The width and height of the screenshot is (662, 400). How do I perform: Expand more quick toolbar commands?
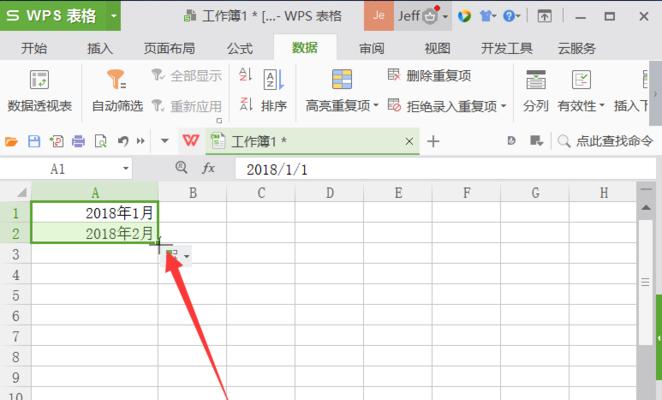pos(141,141)
